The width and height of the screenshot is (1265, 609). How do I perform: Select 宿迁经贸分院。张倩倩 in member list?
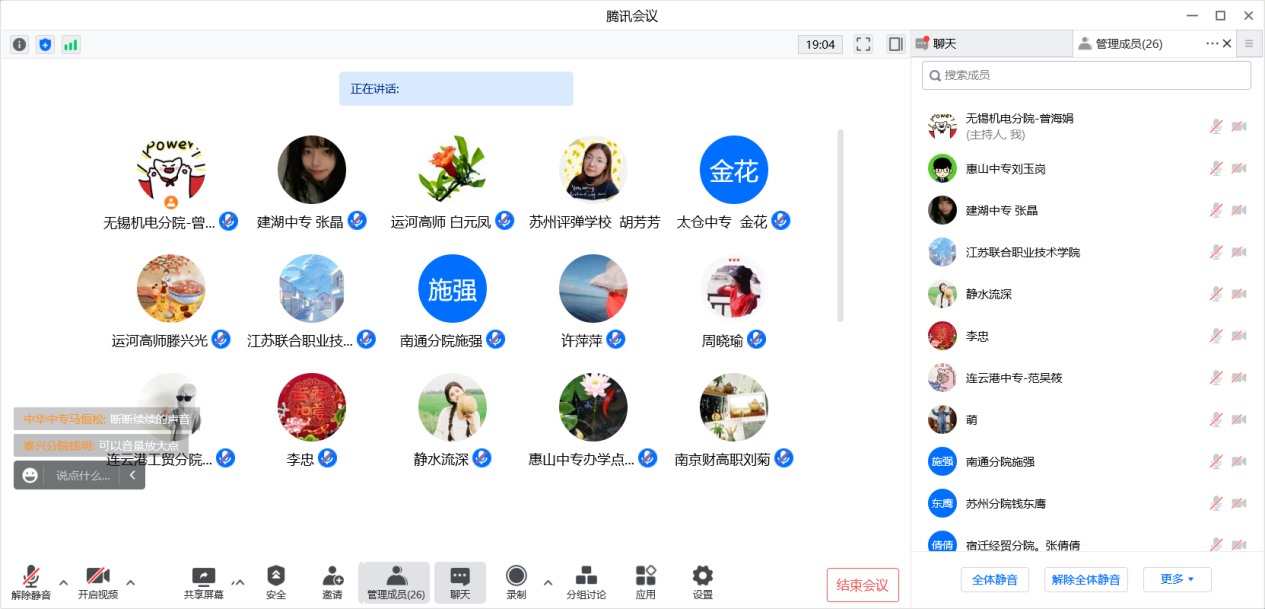pyautogui.click(x=1086, y=543)
